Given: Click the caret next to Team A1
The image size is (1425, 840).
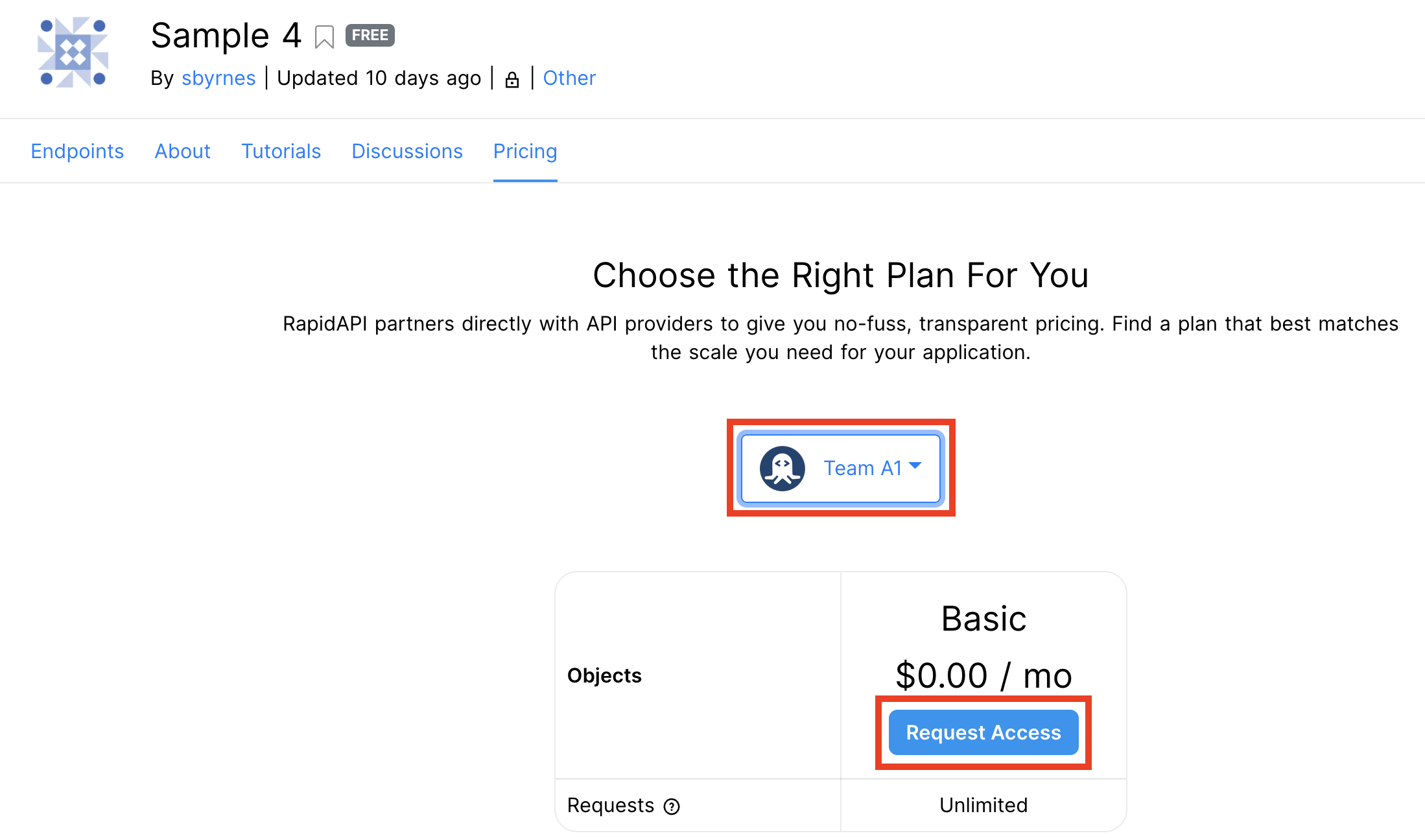Looking at the screenshot, I should pyautogui.click(x=915, y=465).
